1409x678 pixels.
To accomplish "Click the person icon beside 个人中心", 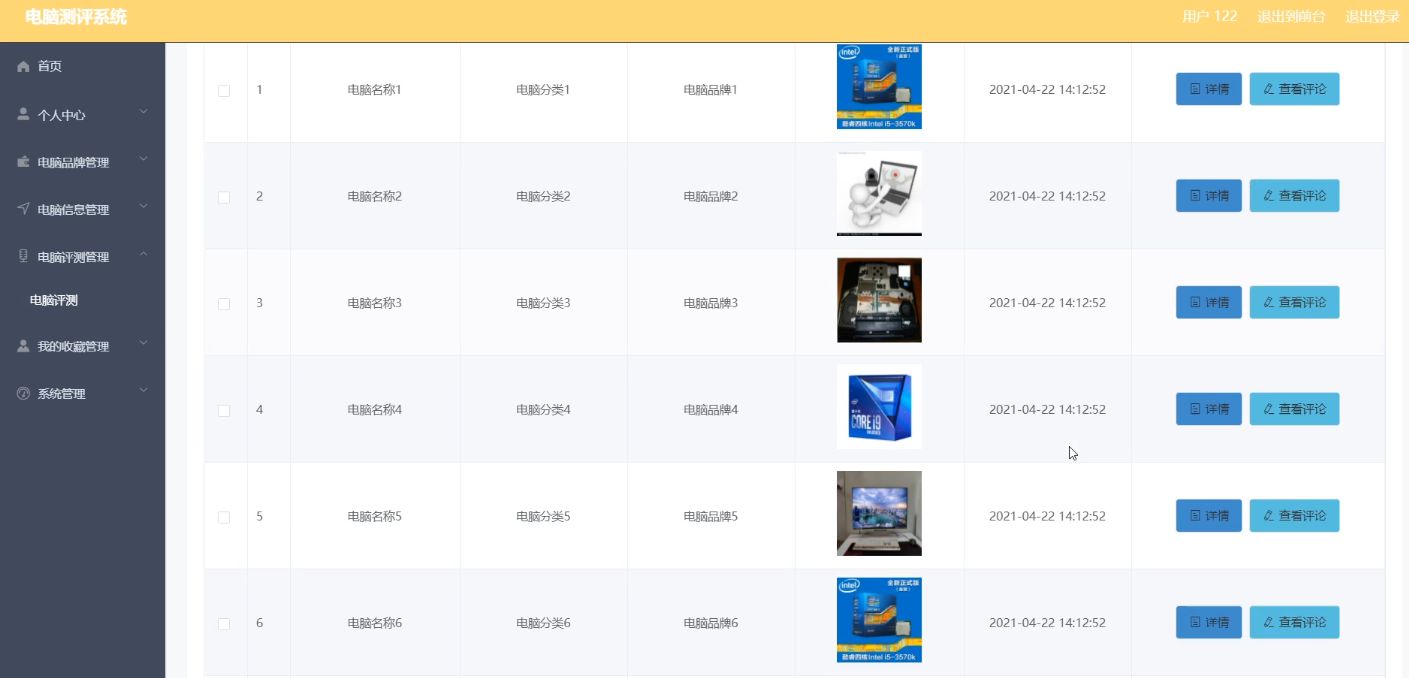I will point(24,114).
